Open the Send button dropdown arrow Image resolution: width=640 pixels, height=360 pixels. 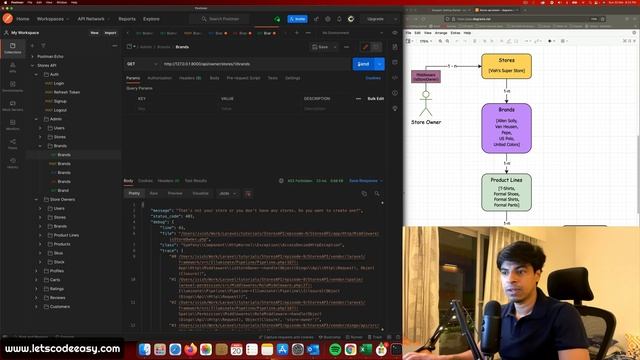[x=380, y=64]
